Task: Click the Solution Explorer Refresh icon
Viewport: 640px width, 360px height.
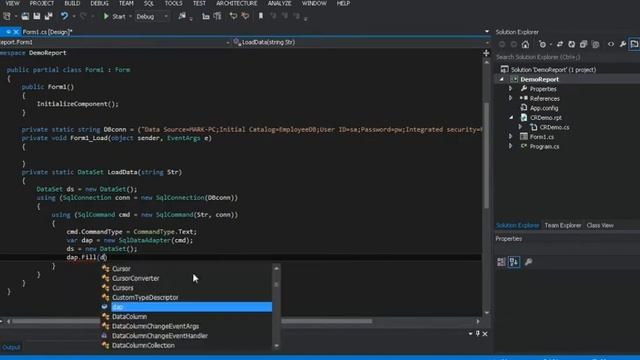Action: click(x=571, y=44)
